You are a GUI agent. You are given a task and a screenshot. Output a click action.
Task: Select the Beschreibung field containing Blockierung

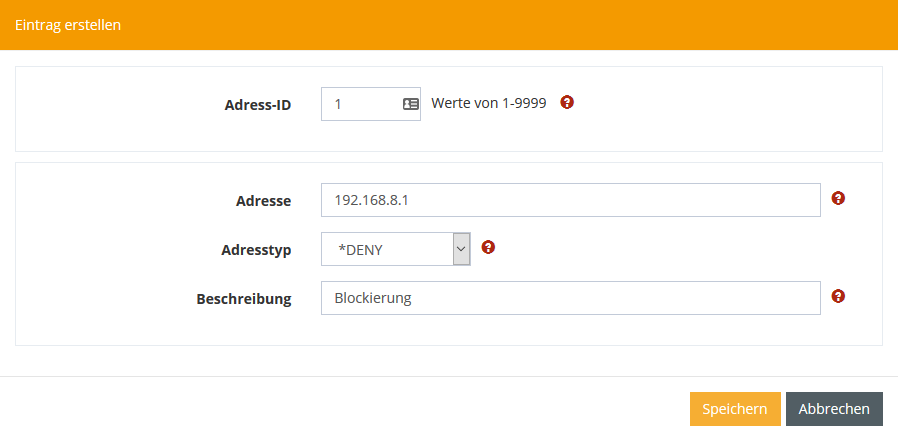[570, 298]
